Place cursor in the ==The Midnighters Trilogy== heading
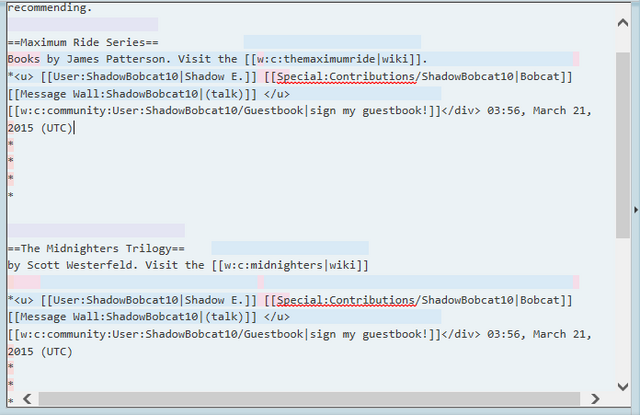This screenshot has height=415, width=640. coord(96,249)
